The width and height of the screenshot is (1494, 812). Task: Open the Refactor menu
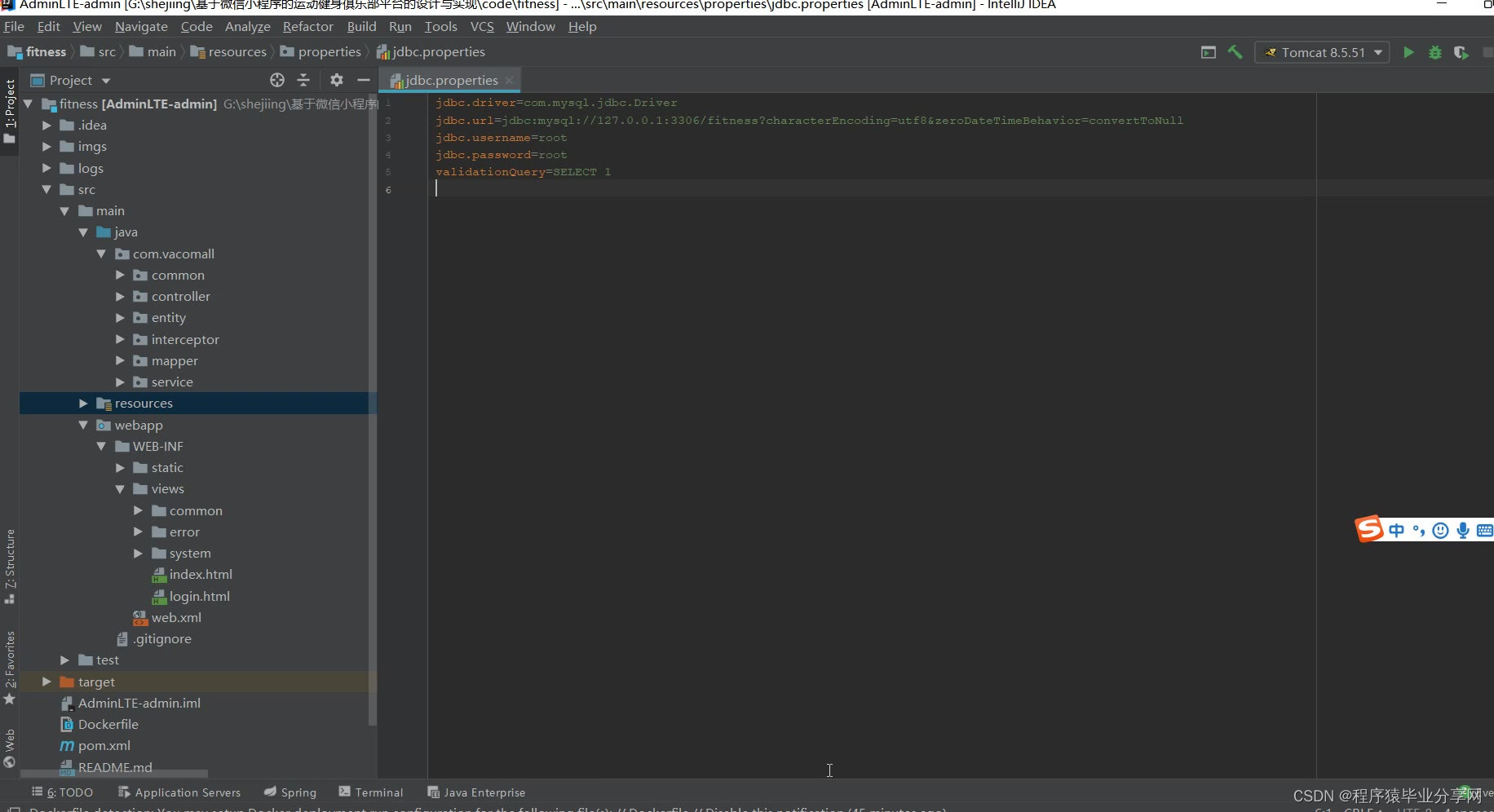click(308, 26)
